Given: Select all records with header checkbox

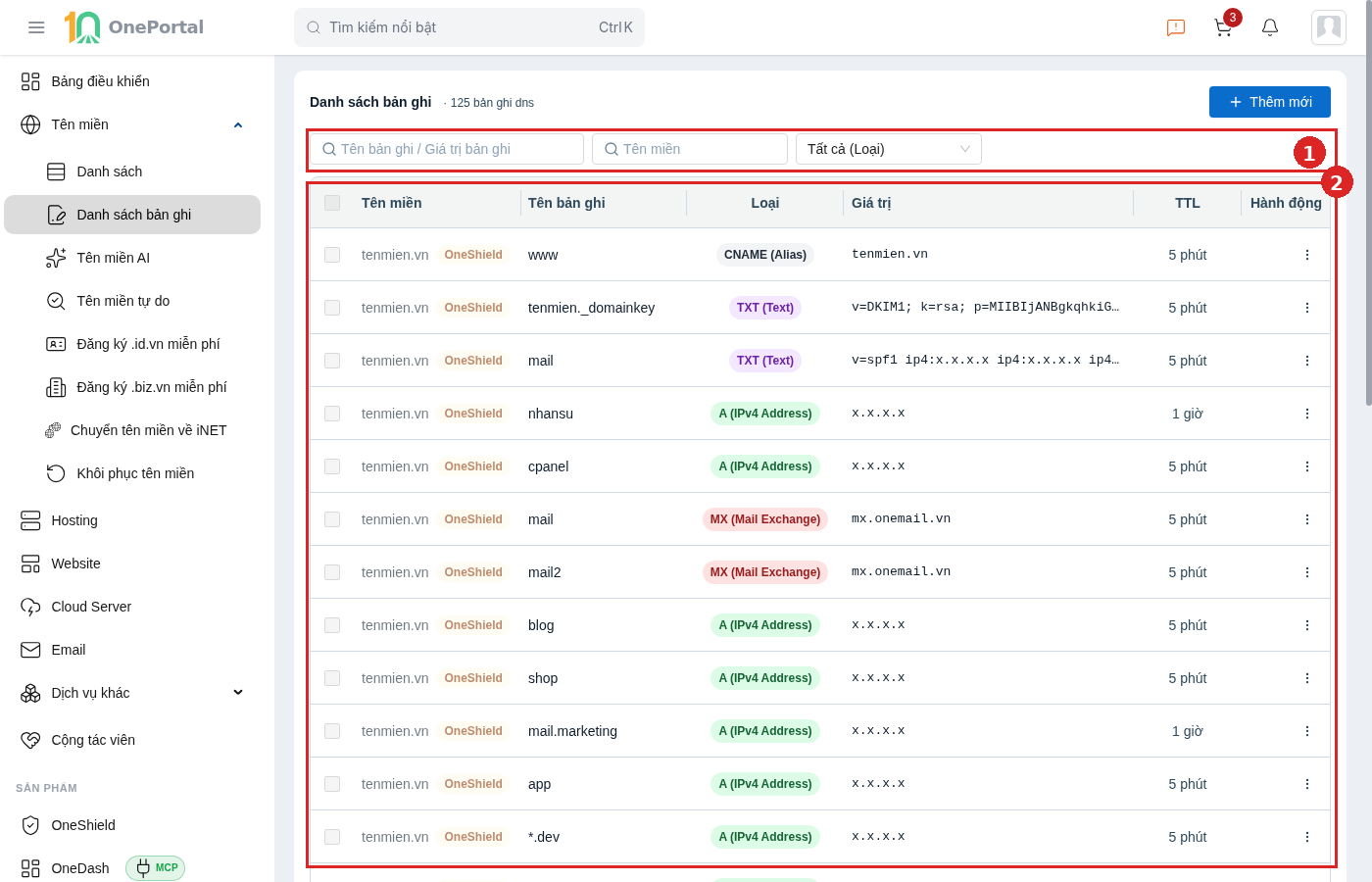Looking at the screenshot, I should pos(332,203).
